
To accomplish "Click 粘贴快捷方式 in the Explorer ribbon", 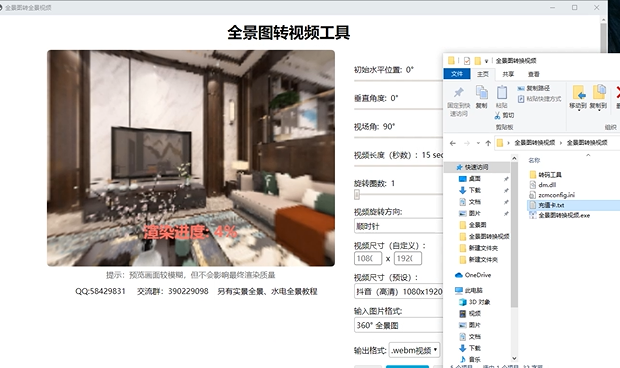I will (539, 99).
